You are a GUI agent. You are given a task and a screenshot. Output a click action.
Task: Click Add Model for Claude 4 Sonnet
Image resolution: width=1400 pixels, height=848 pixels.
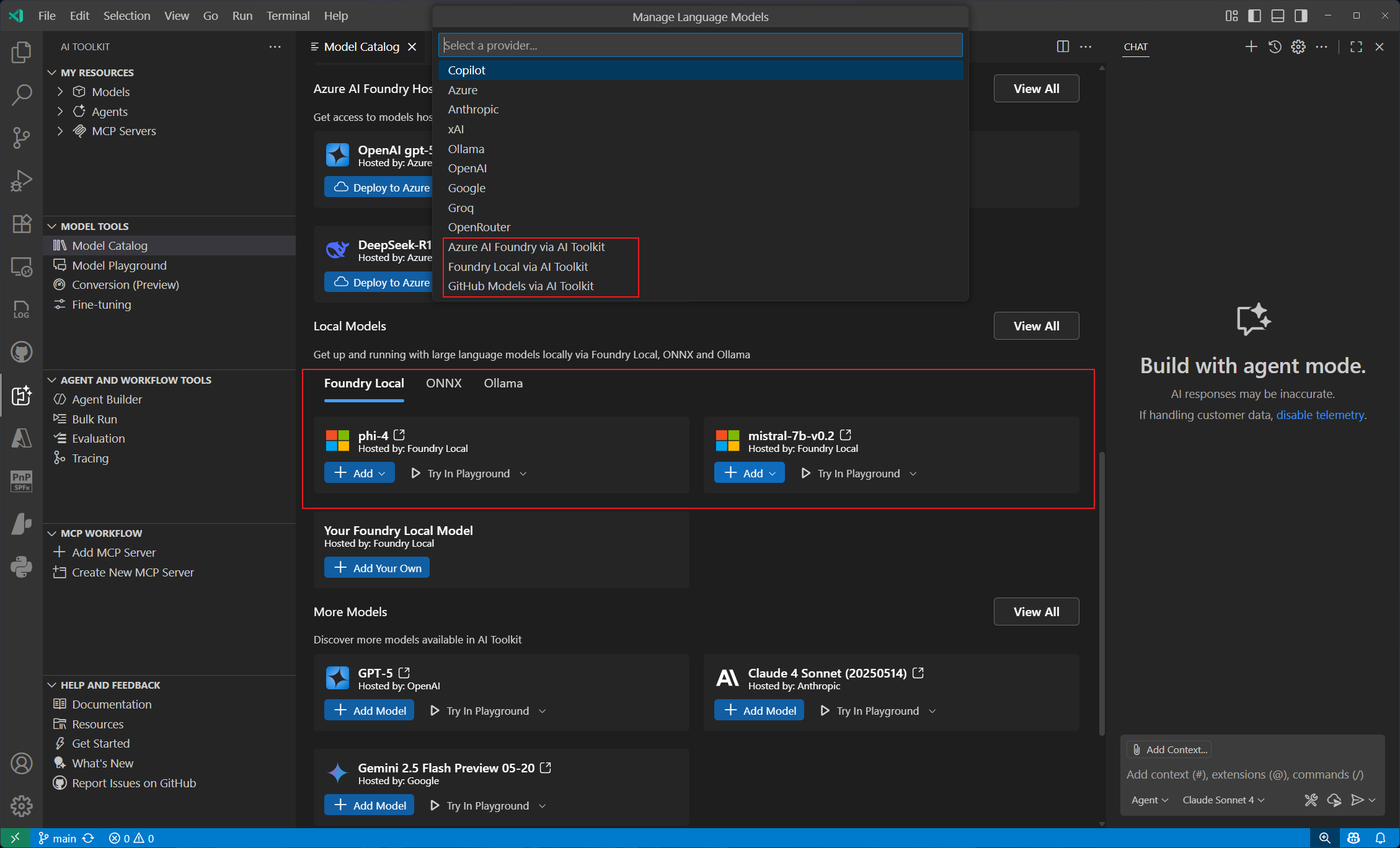pyautogui.click(x=760, y=710)
